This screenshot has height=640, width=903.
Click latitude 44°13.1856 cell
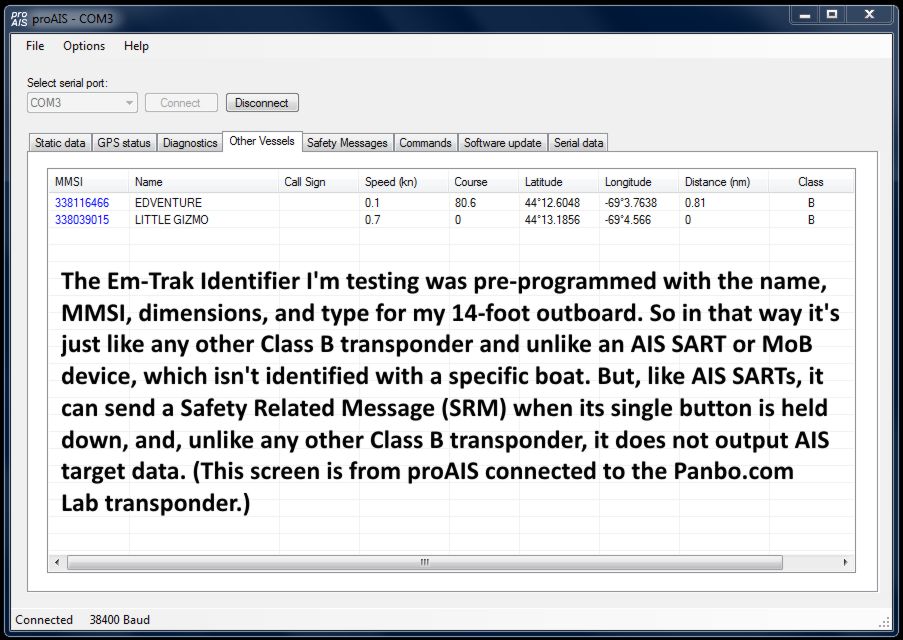click(552, 219)
